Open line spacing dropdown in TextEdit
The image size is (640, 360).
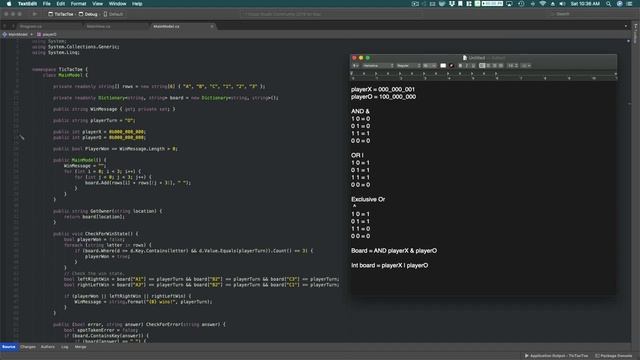point(512,65)
